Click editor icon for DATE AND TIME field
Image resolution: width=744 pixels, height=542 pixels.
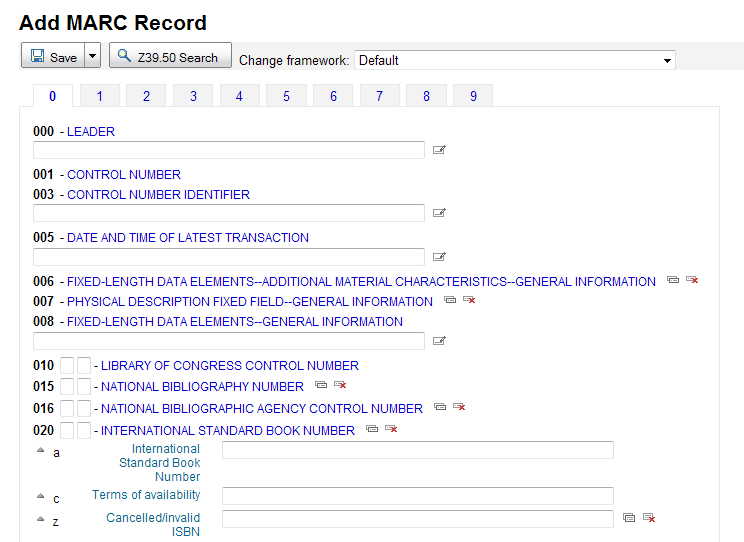(x=439, y=257)
